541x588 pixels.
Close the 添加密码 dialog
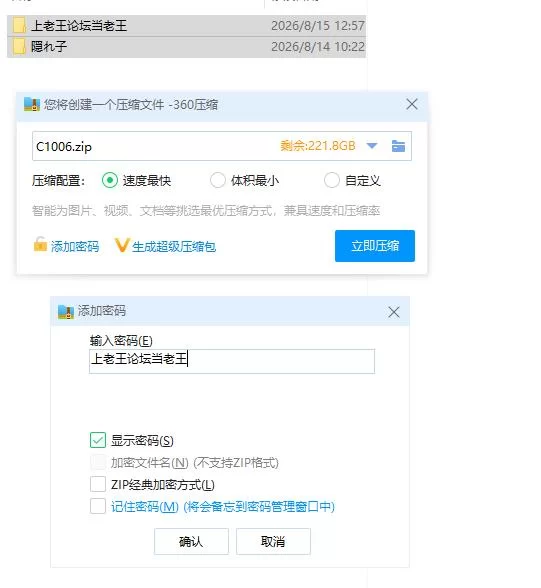[x=394, y=312]
